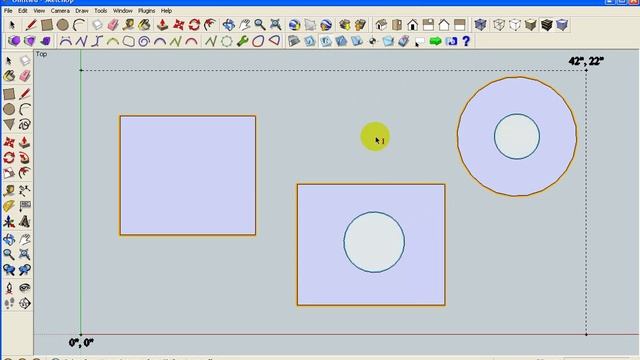Select the Rectangle tool in the top toolbar
Viewport: 640px width, 360px height.
click(x=47, y=25)
